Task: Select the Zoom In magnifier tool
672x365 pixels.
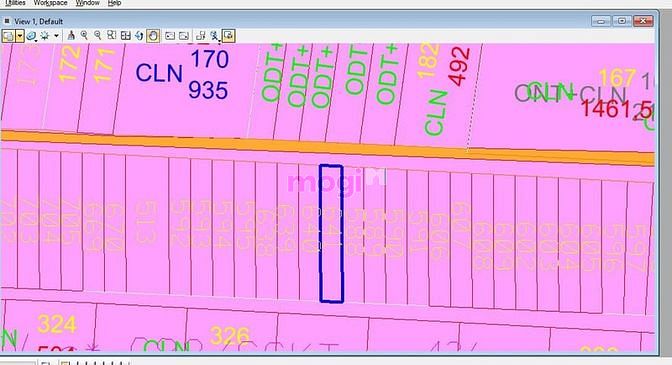Action: 84,36
